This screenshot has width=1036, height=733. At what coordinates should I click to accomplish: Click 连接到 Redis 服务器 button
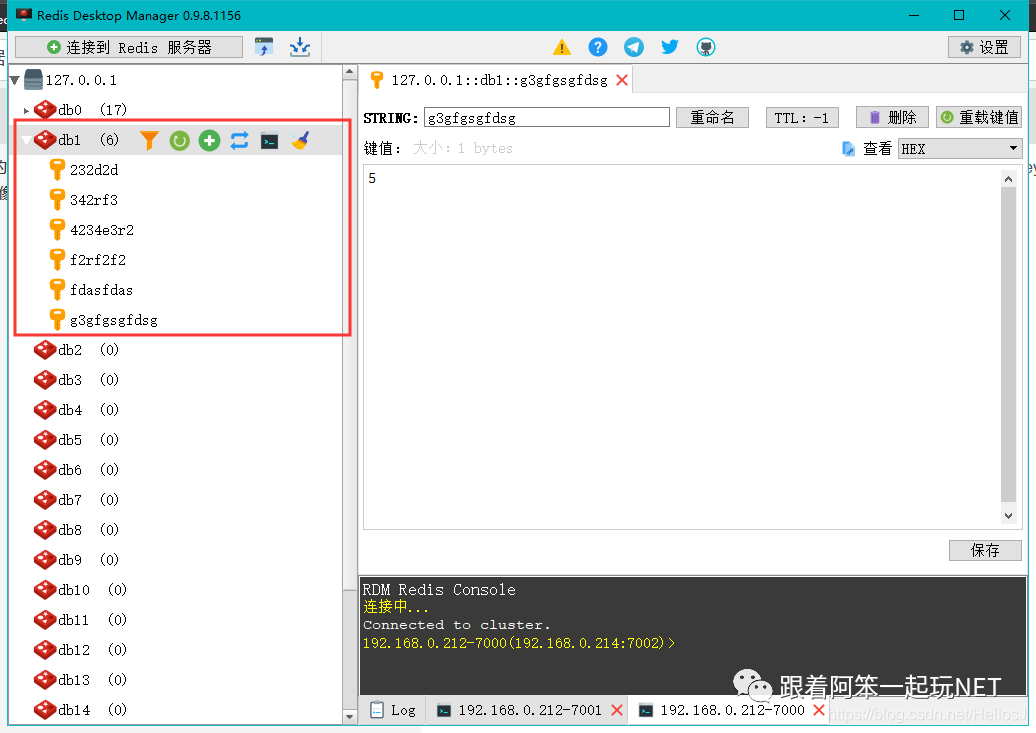tap(129, 47)
